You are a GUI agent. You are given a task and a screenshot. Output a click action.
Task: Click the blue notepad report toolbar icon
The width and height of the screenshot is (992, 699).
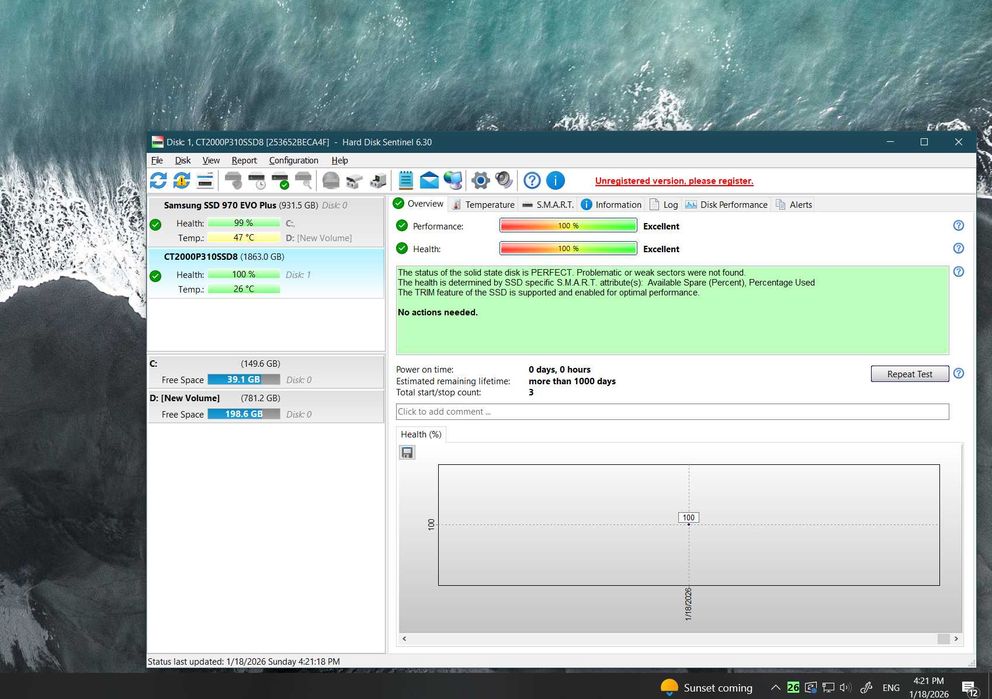pyautogui.click(x=406, y=181)
